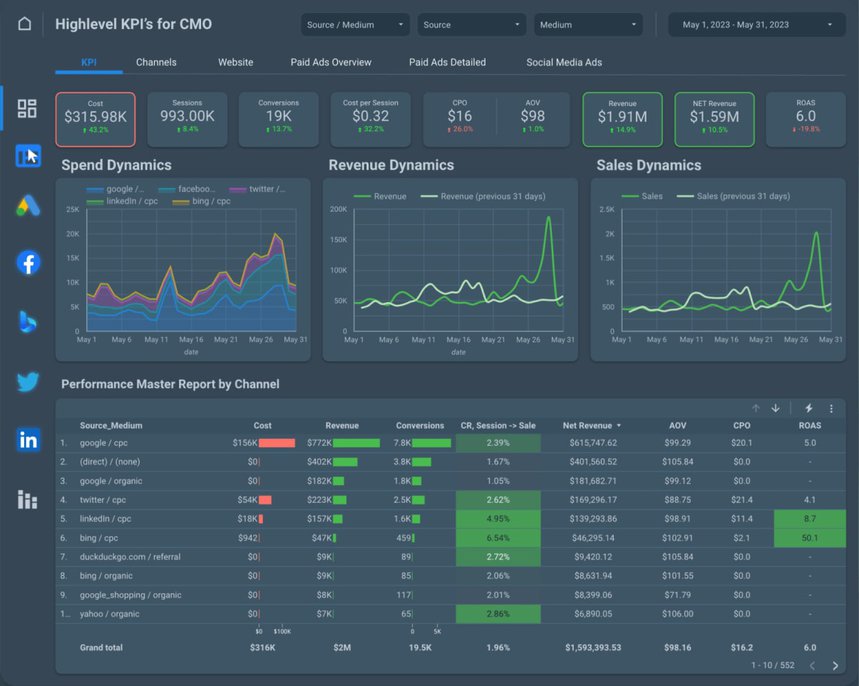Switch to the KPI tab
Image resolution: width=859 pixels, height=686 pixels.
coord(89,62)
